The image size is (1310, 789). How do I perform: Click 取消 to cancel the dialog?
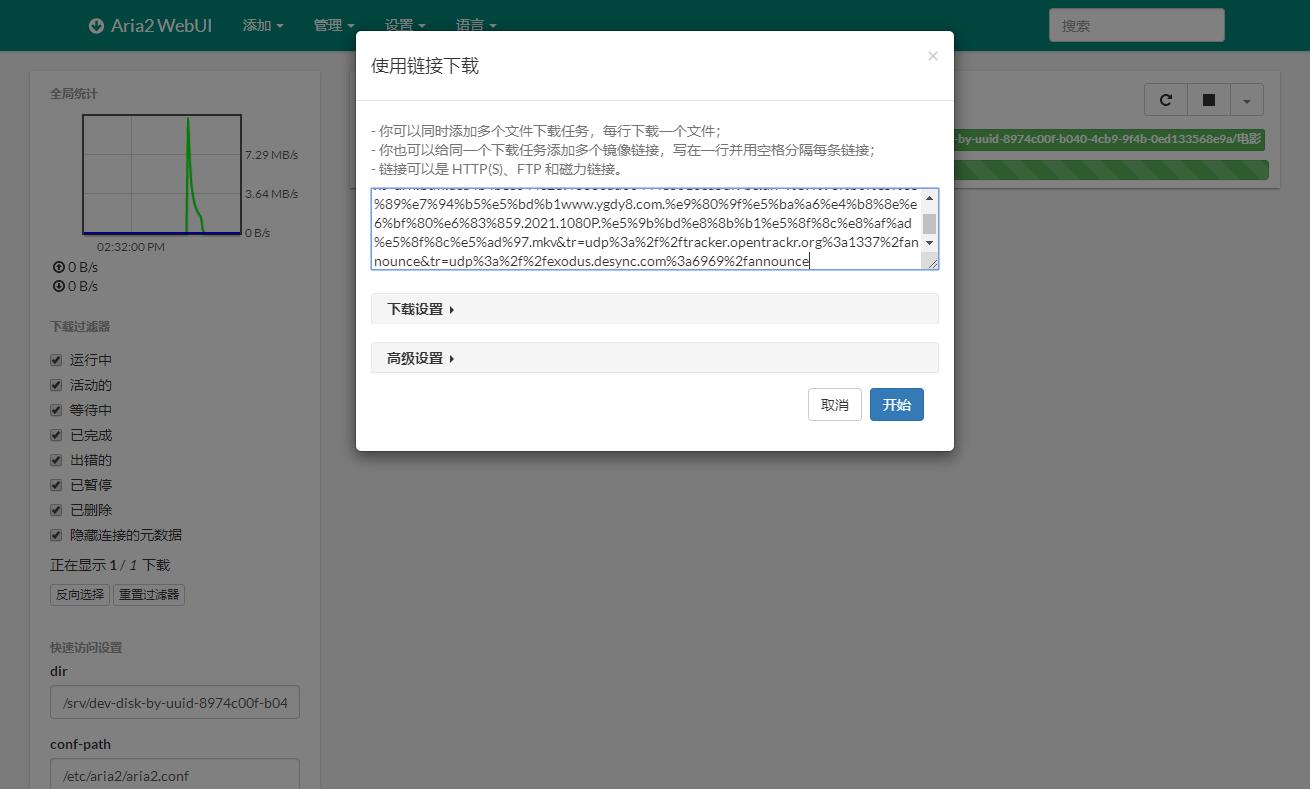834,404
